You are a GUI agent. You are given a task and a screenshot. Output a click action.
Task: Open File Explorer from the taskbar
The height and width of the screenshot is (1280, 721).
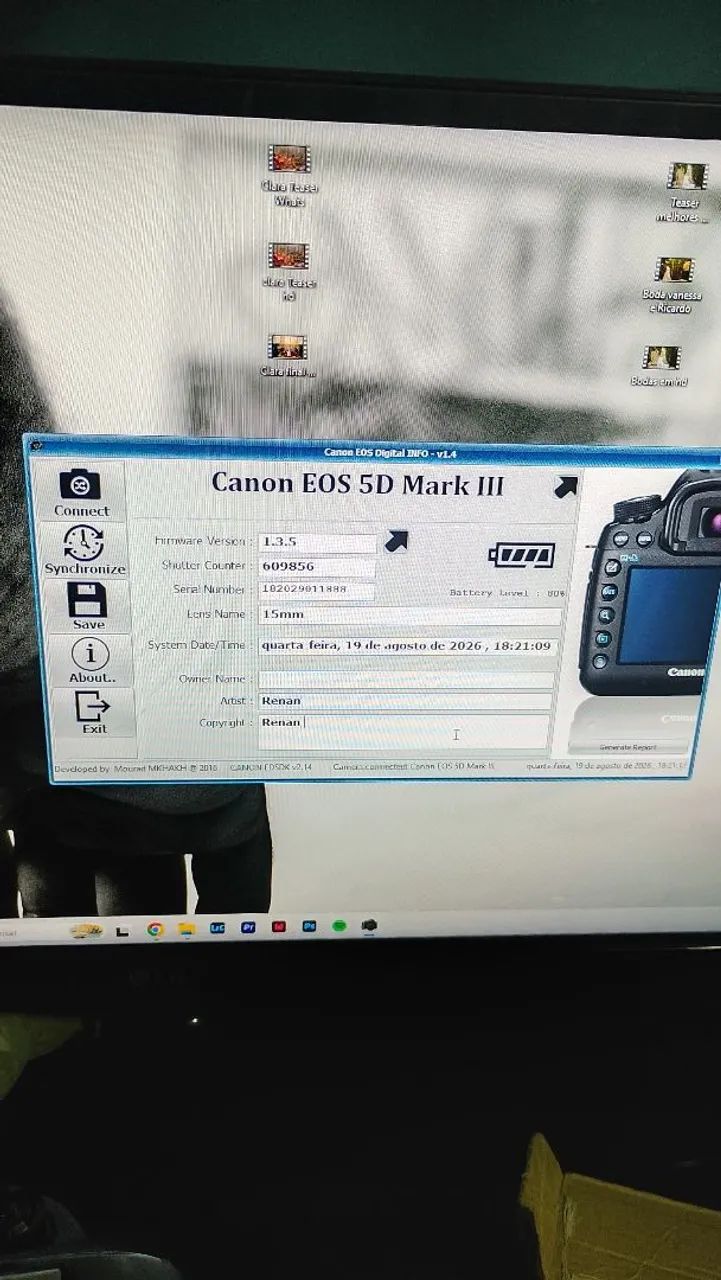tap(186, 930)
